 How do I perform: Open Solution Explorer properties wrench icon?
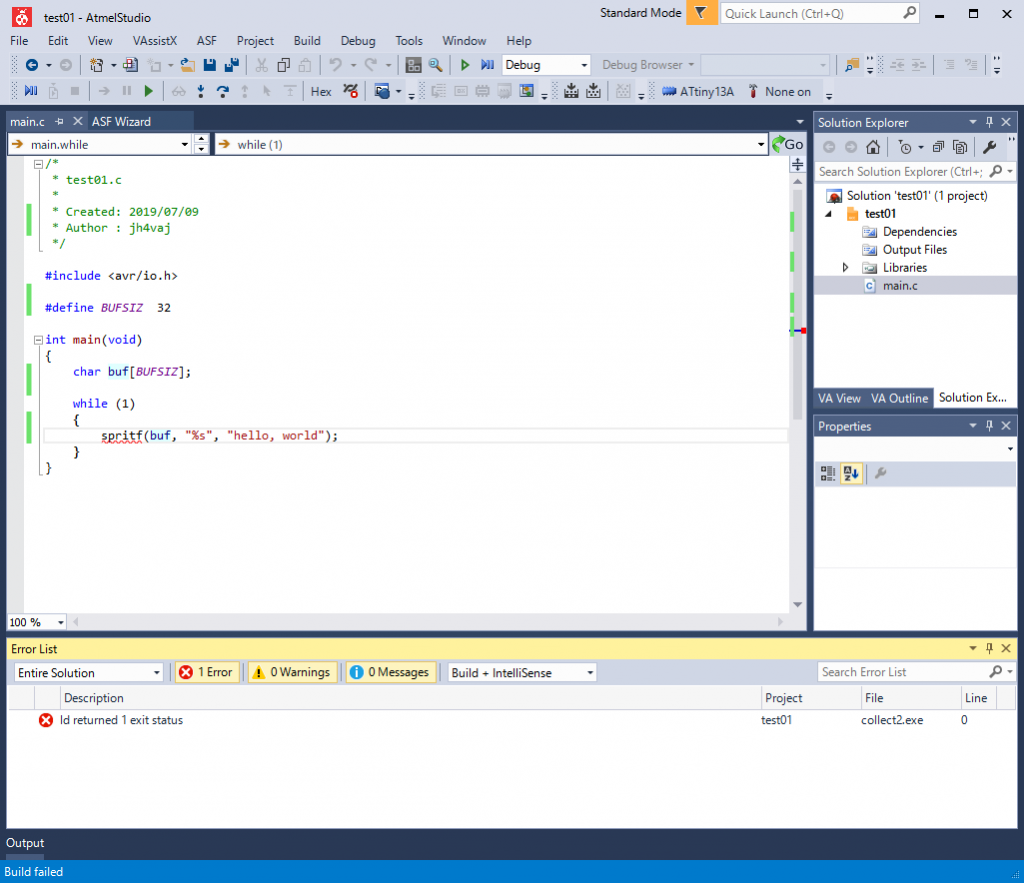pos(989,147)
